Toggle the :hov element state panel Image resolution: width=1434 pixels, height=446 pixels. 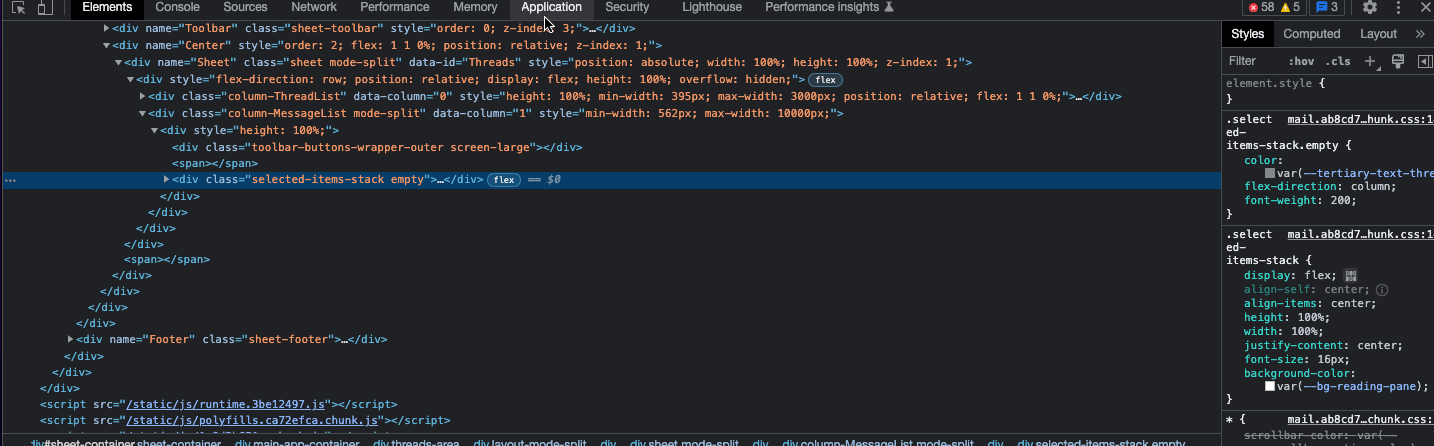pyautogui.click(x=1301, y=61)
